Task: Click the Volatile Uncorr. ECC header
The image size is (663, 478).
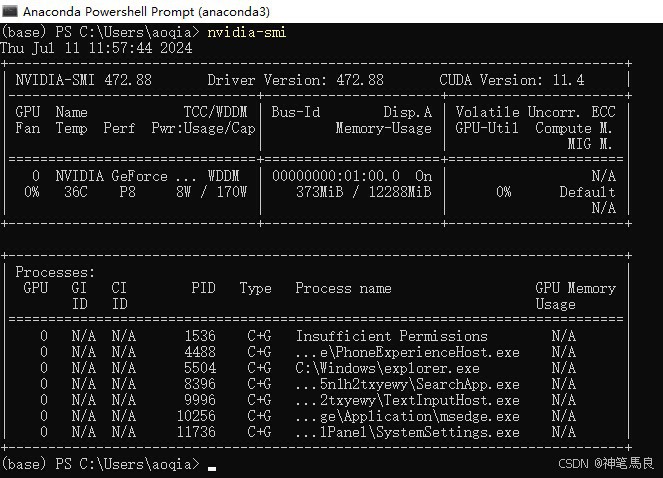Action: click(x=535, y=112)
